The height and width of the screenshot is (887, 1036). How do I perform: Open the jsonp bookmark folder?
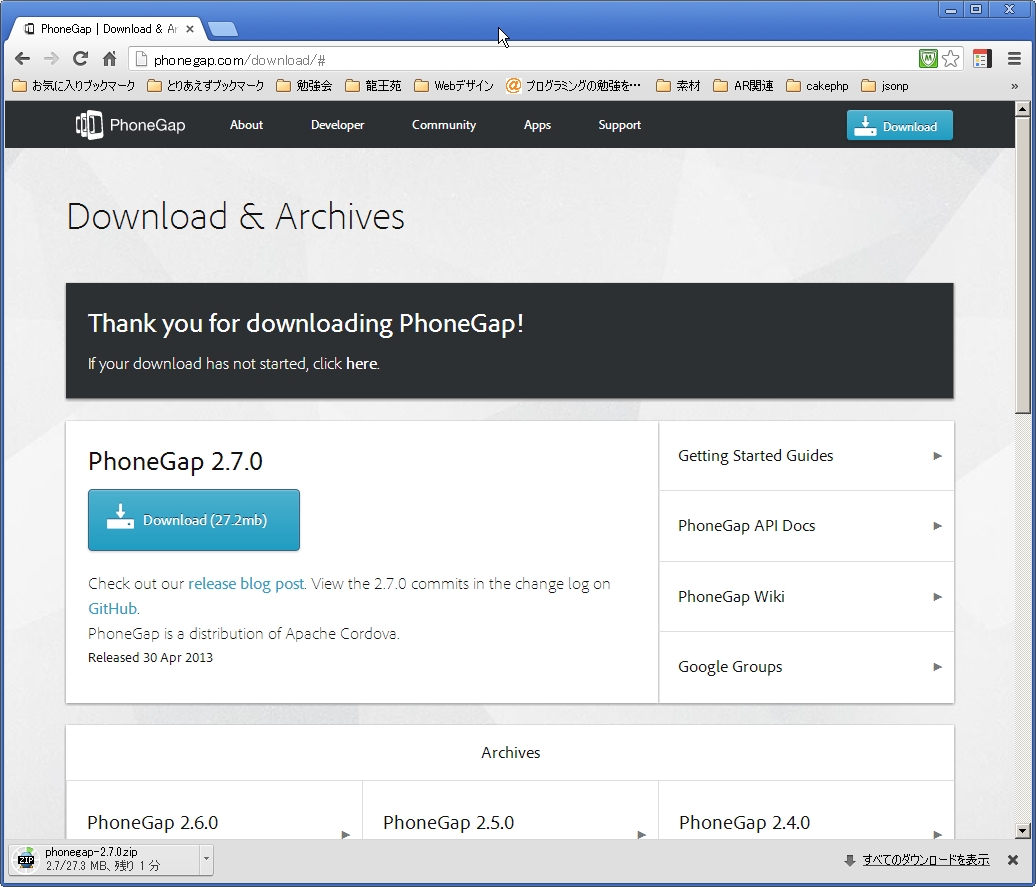pyautogui.click(x=885, y=86)
